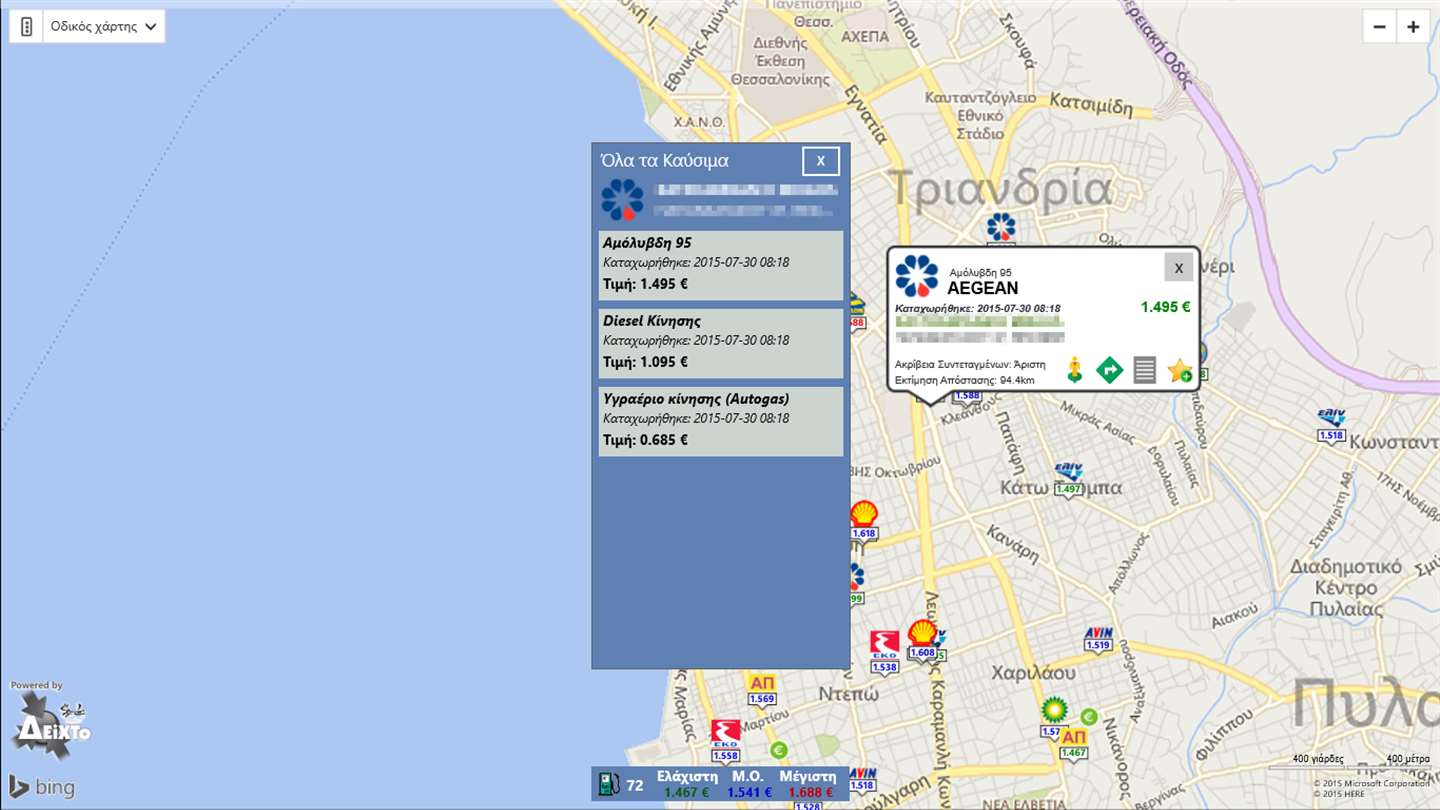
Task: Select the ΑΠ station marker priced 1.569
Action: 762,689
